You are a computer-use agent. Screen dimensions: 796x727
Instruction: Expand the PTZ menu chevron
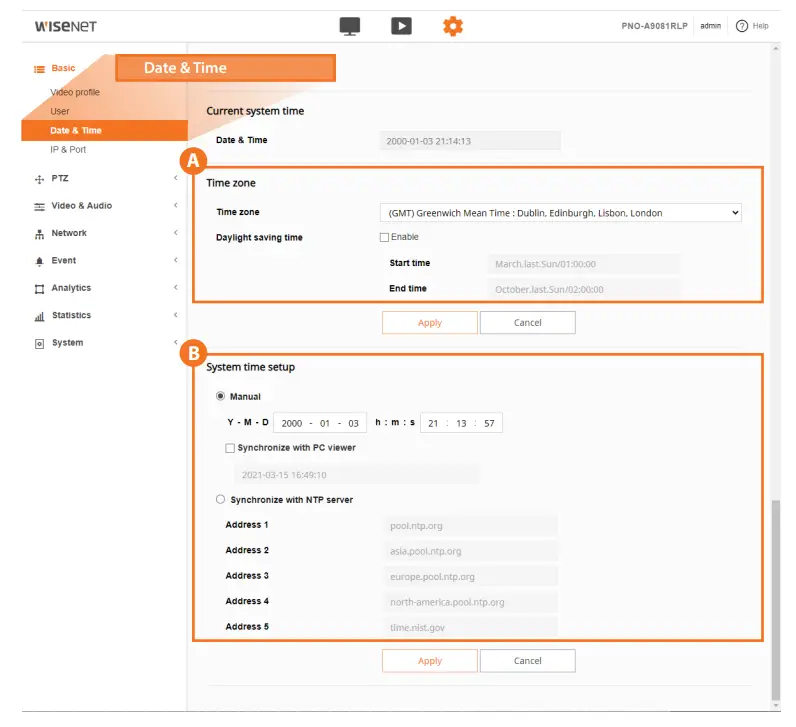(176, 178)
